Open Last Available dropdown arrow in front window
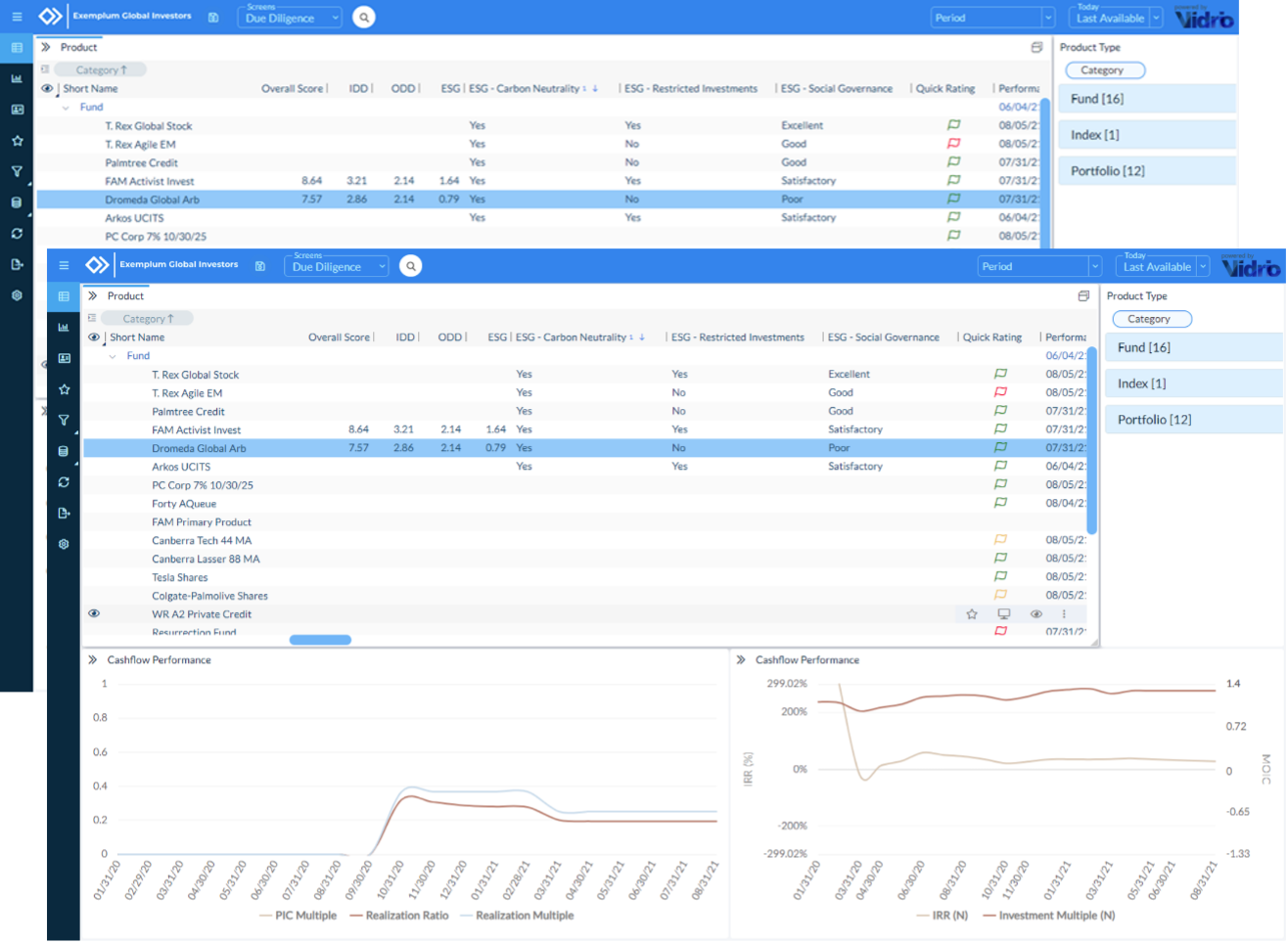 point(1203,266)
